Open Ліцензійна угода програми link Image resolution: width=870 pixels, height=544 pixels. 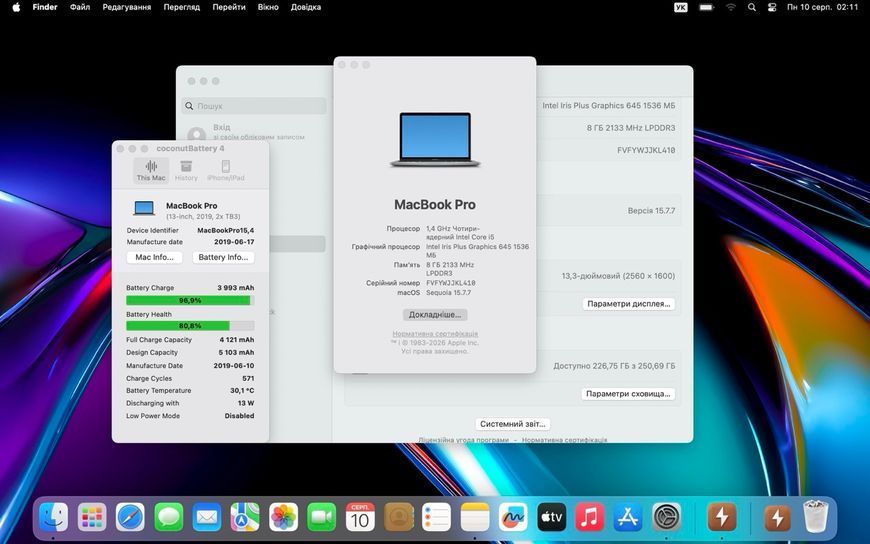click(463, 440)
